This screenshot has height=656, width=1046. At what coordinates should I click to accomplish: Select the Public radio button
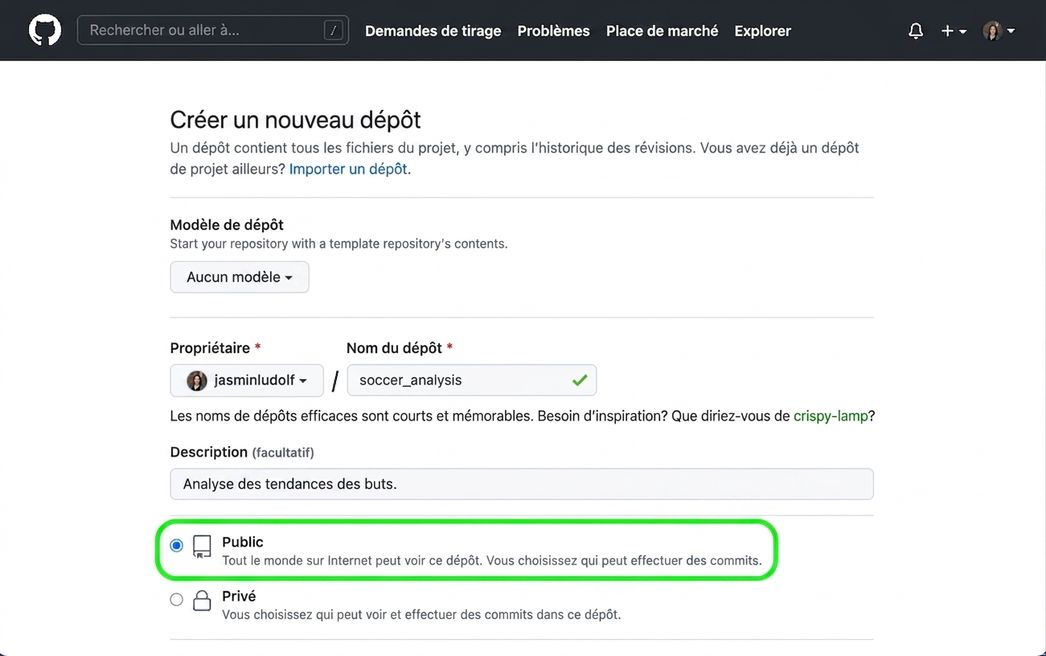click(x=176, y=545)
